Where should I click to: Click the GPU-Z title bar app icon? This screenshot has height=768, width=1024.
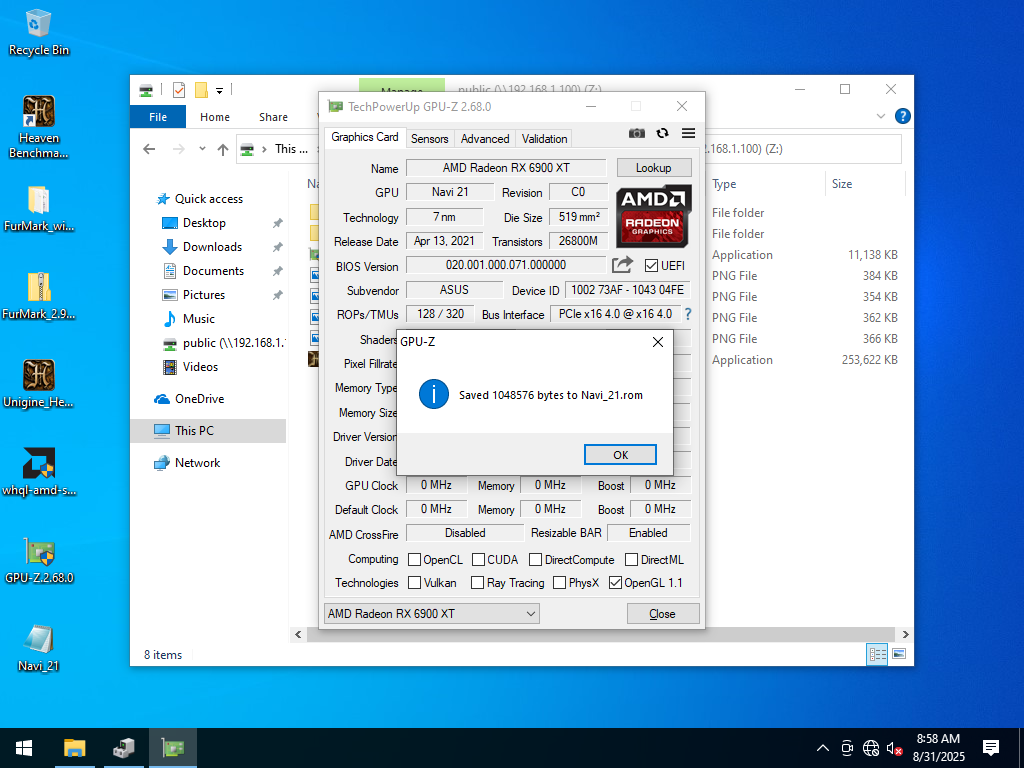pyautogui.click(x=335, y=106)
